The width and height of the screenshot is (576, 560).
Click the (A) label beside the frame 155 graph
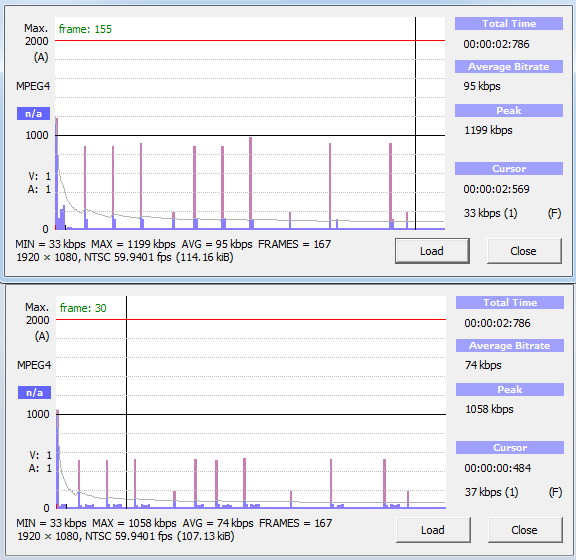tap(41, 57)
